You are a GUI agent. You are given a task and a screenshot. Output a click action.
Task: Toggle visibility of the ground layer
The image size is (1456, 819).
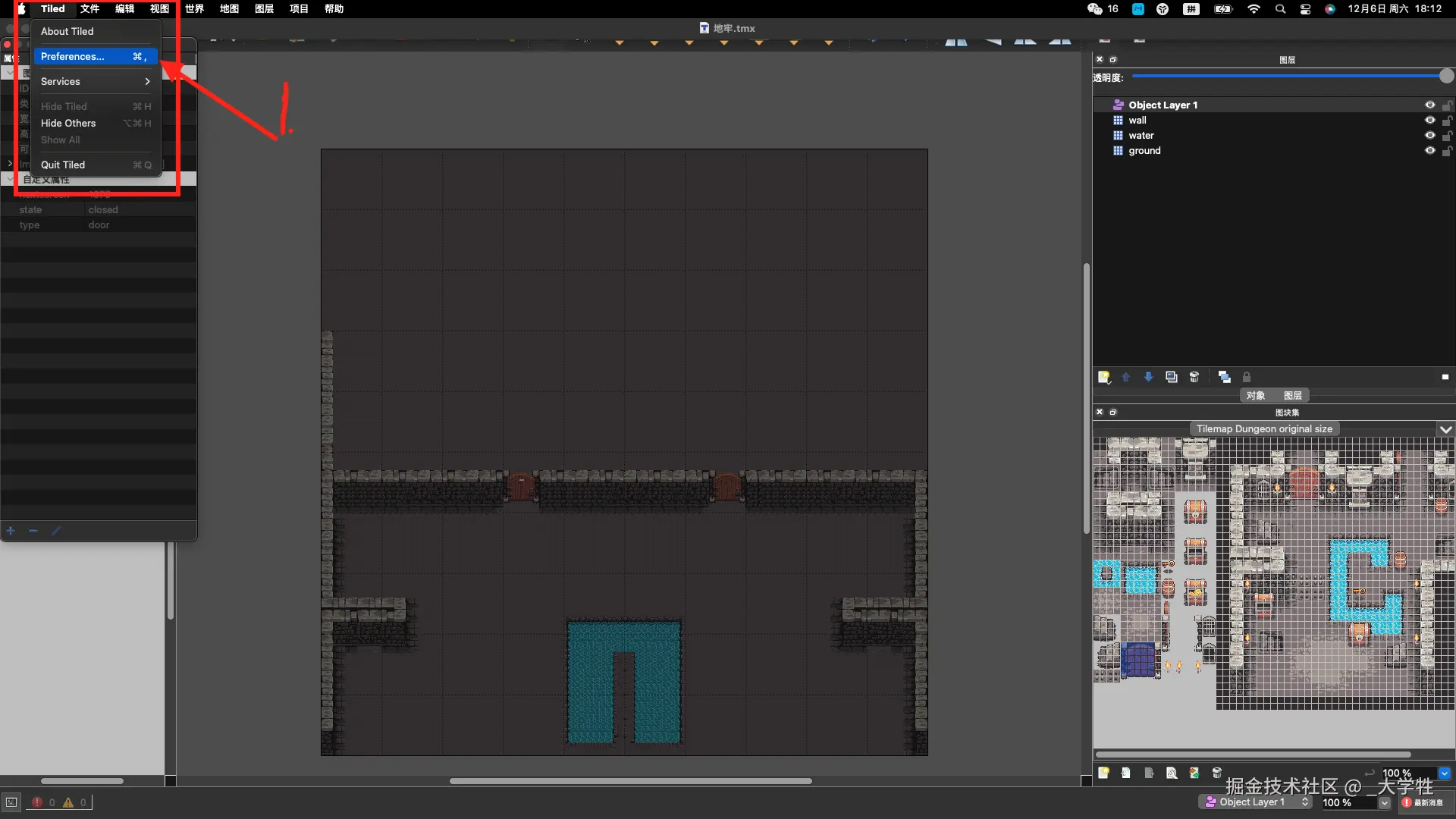click(x=1429, y=151)
